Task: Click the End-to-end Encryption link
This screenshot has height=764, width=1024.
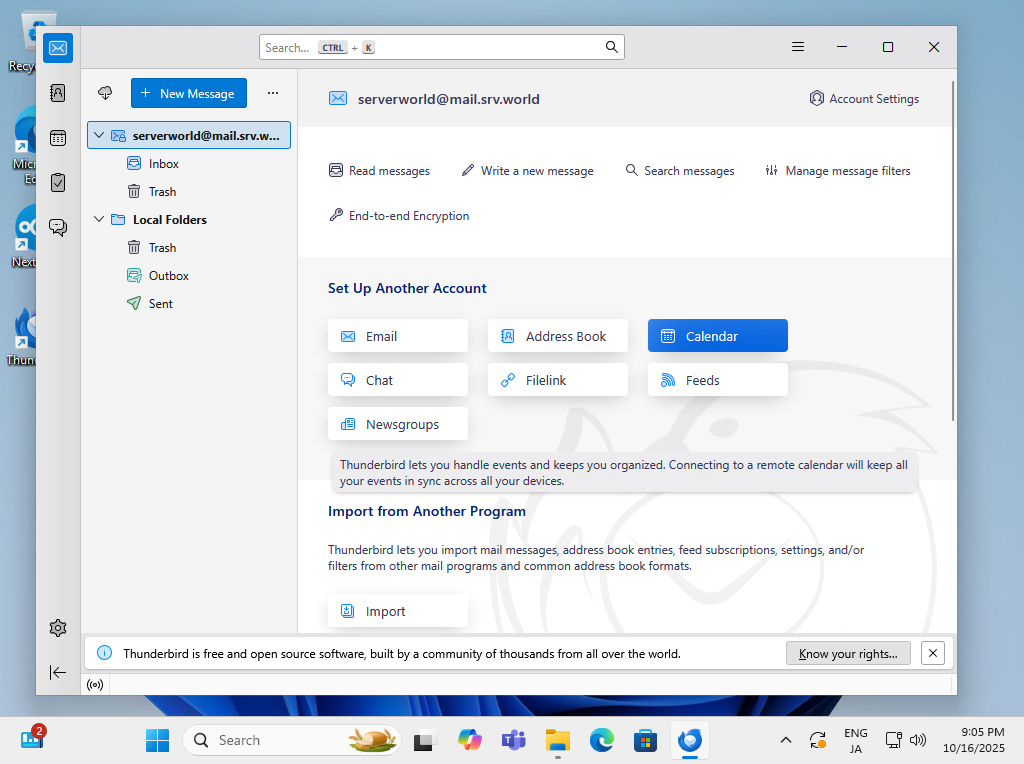Action: point(399,215)
